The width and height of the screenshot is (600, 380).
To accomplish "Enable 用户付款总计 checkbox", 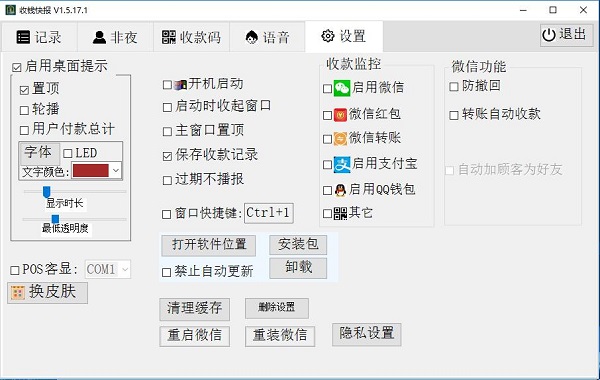I will (24, 130).
